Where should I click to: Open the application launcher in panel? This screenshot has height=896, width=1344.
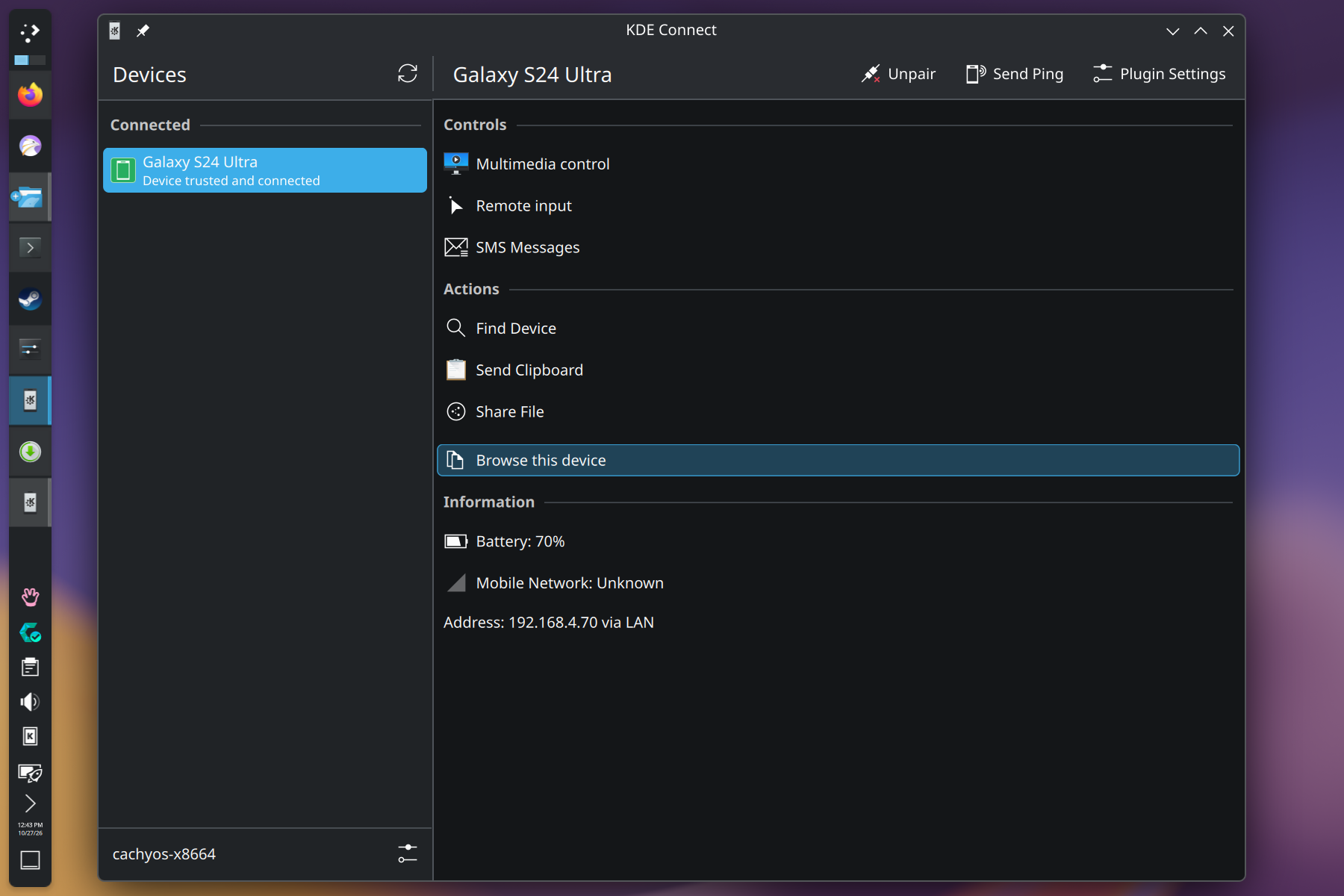click(x=30, y=32)
